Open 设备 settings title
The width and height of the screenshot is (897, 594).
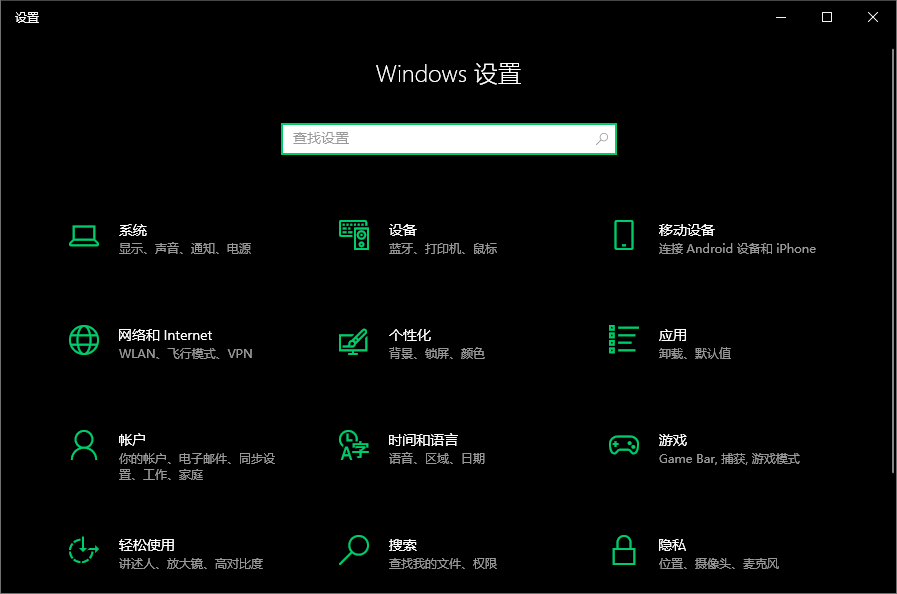click(x=403, y=230)
